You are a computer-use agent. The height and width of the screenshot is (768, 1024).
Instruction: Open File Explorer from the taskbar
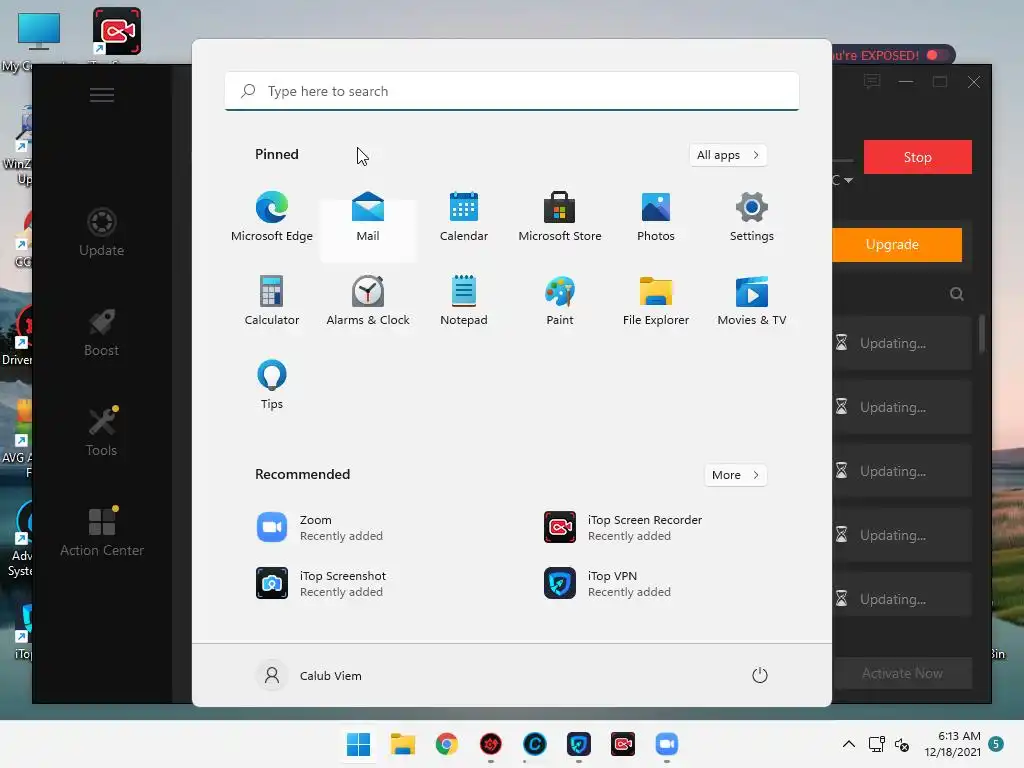coord(403,744)
